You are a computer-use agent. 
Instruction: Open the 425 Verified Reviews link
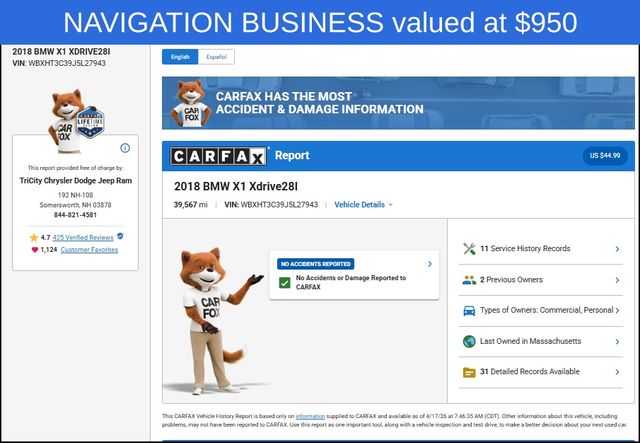click(x=83, y=237)
